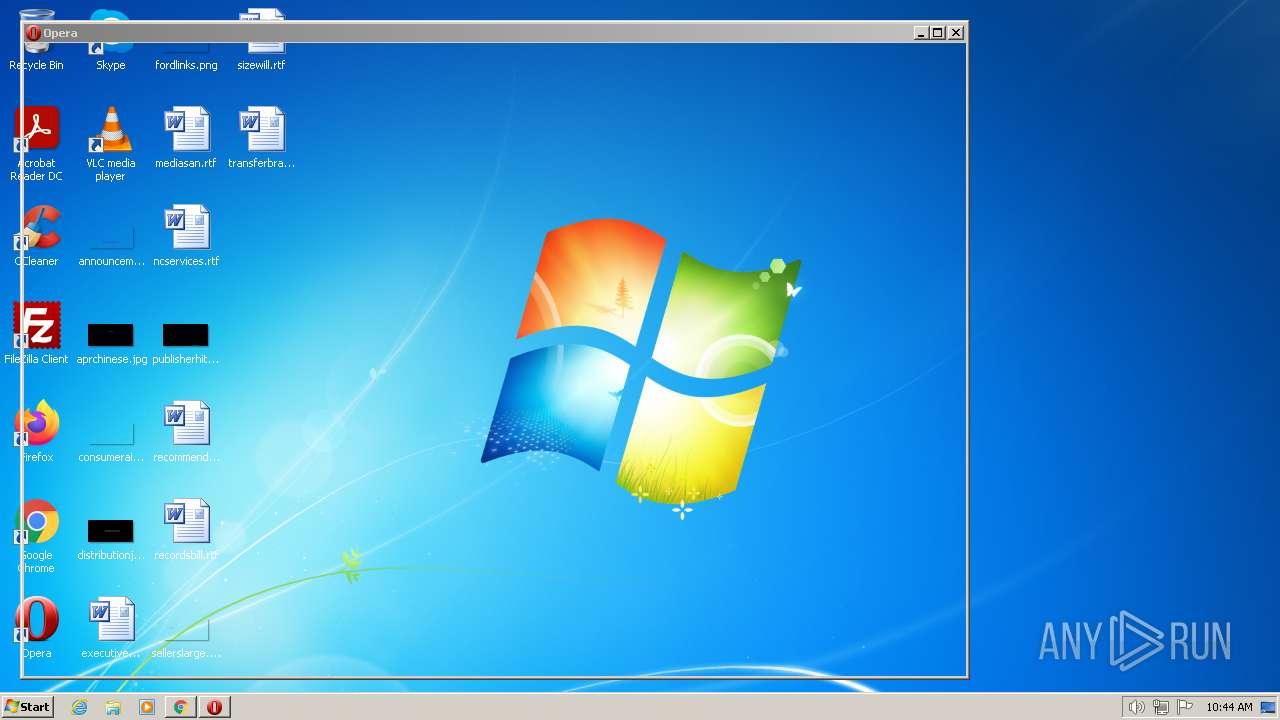
Task: Open the volume control tray icon
Action: [1136, 707]
